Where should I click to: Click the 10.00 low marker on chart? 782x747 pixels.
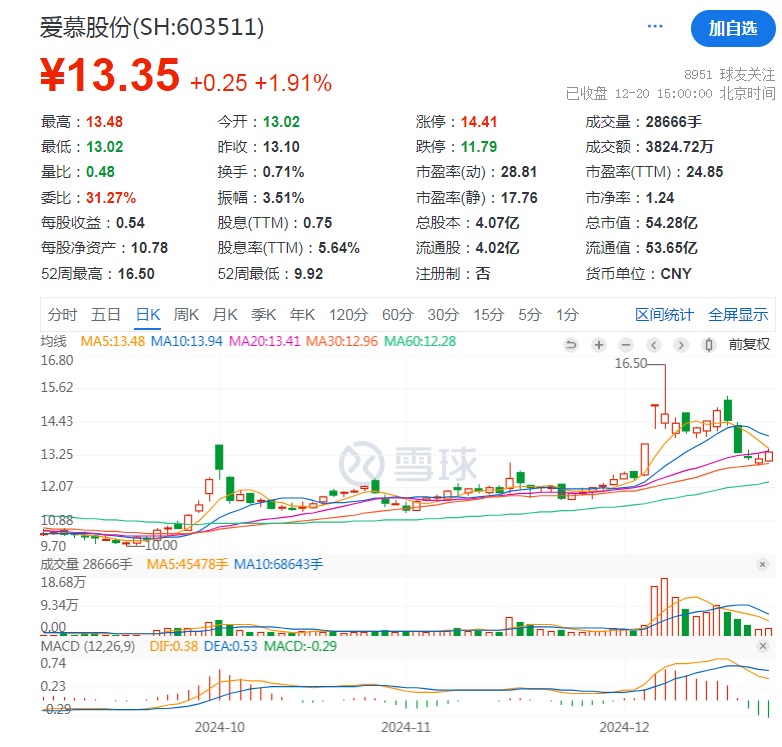point(161,546)
